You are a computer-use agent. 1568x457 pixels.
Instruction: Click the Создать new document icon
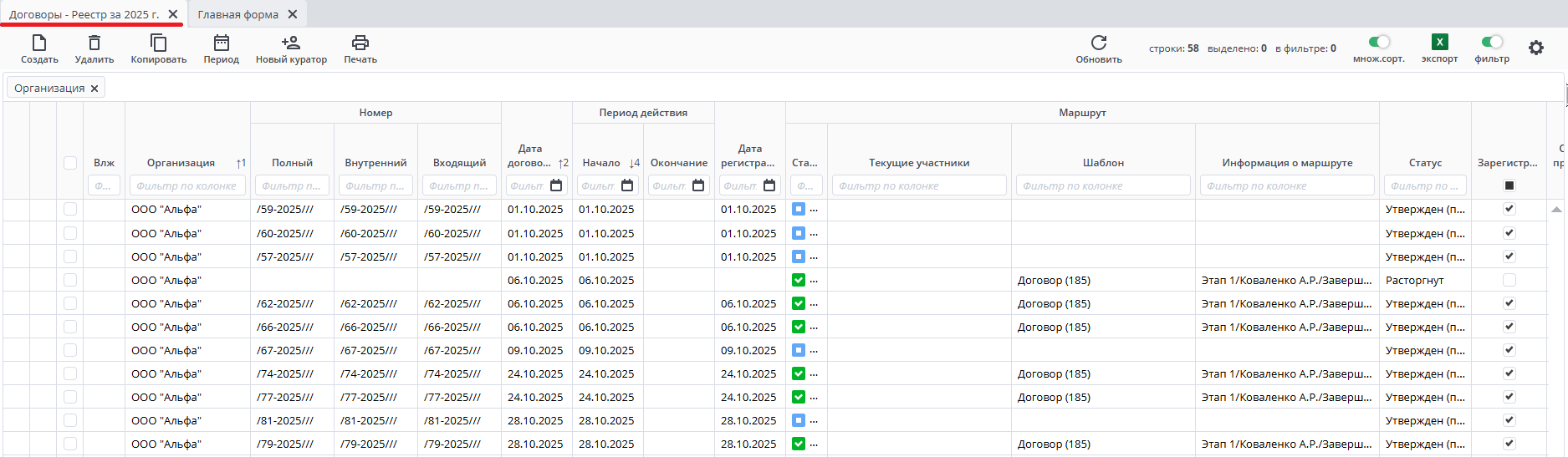pos(39,43)
